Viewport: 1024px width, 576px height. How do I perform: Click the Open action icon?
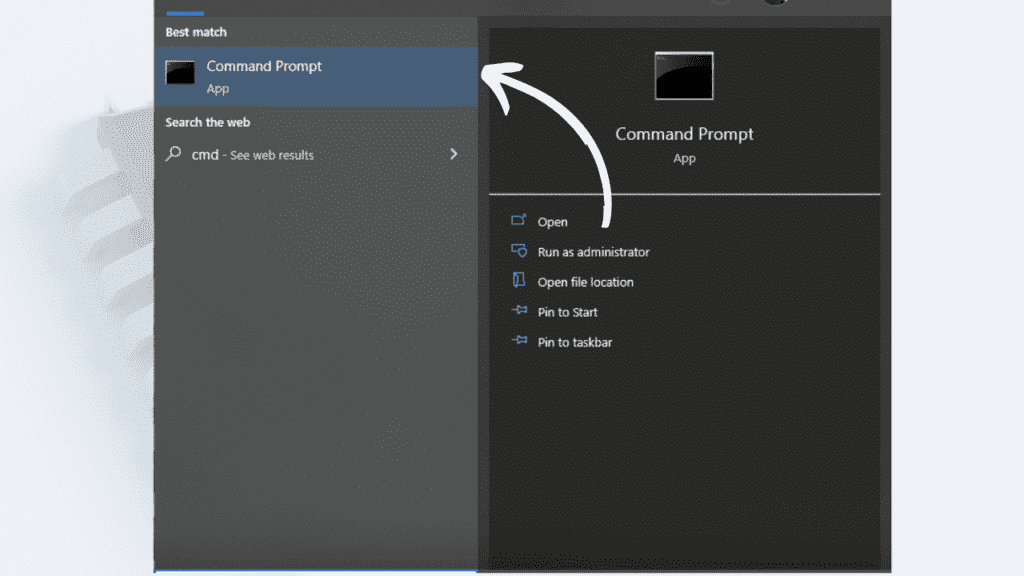pyautogui.click(x=519, y=220)
